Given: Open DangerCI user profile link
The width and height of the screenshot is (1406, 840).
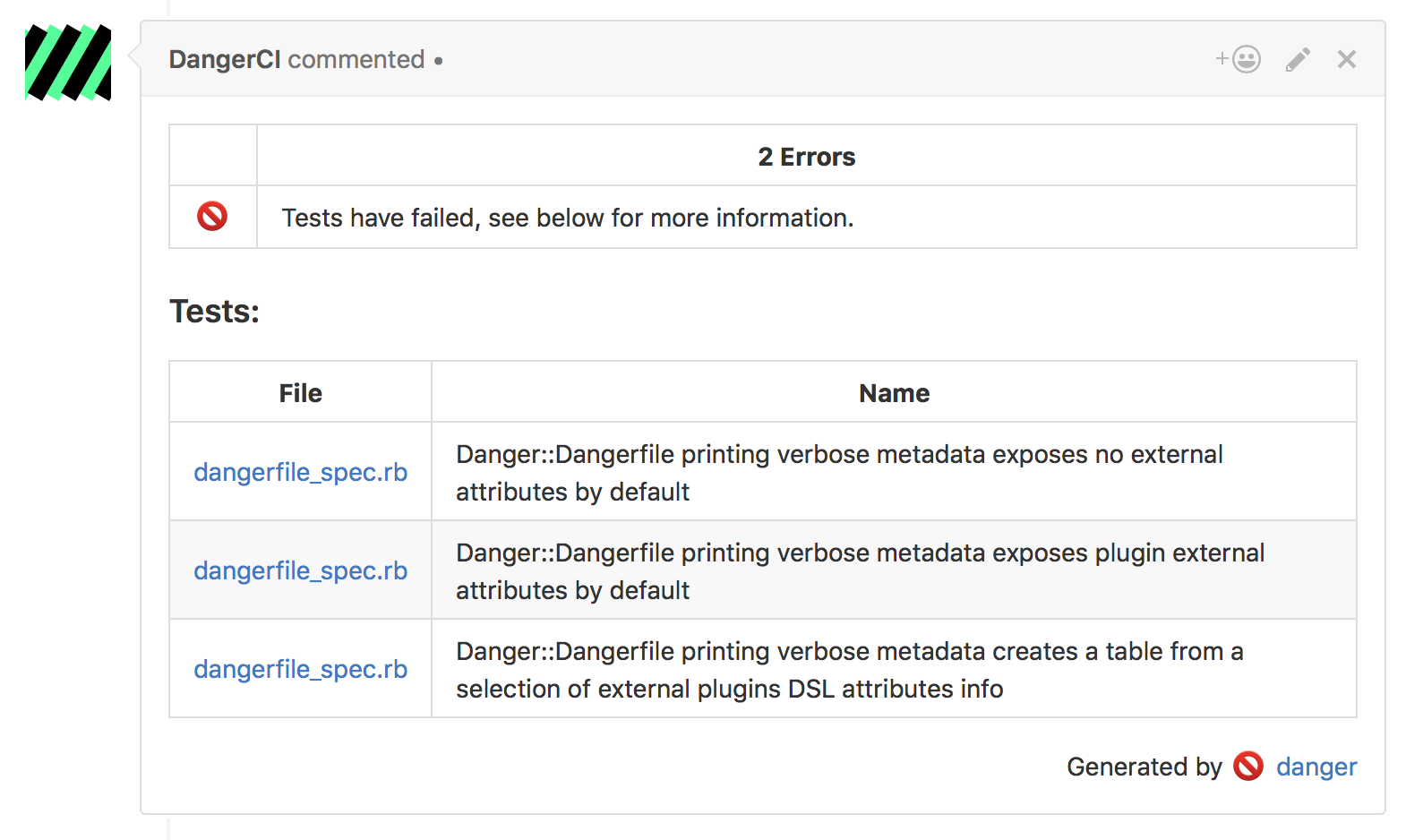Looking at the screenshot, I should coord(225,59).
